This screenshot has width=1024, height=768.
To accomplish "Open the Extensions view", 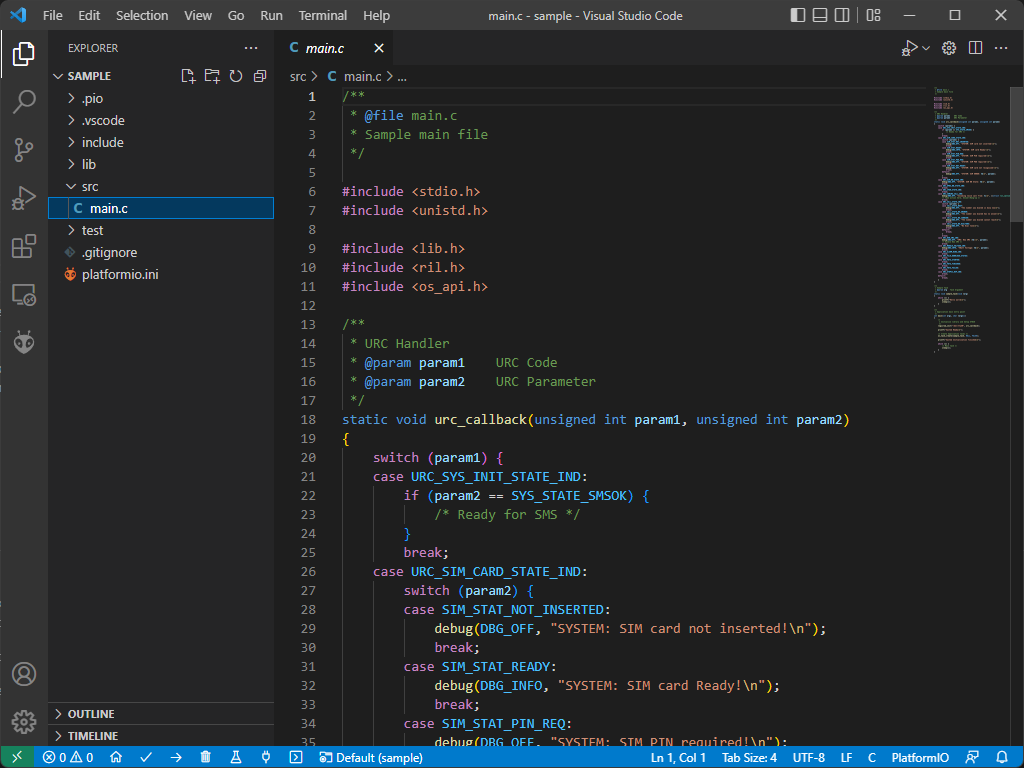I will pos(24,246).
